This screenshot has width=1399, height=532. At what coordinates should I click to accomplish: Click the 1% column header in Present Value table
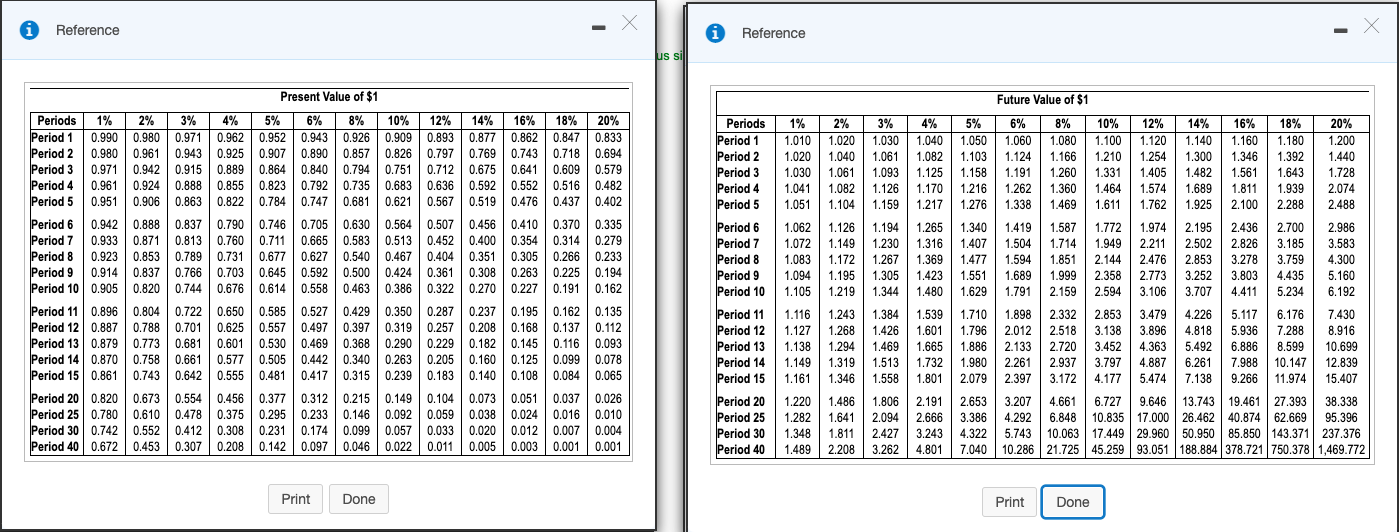(106, 121)
